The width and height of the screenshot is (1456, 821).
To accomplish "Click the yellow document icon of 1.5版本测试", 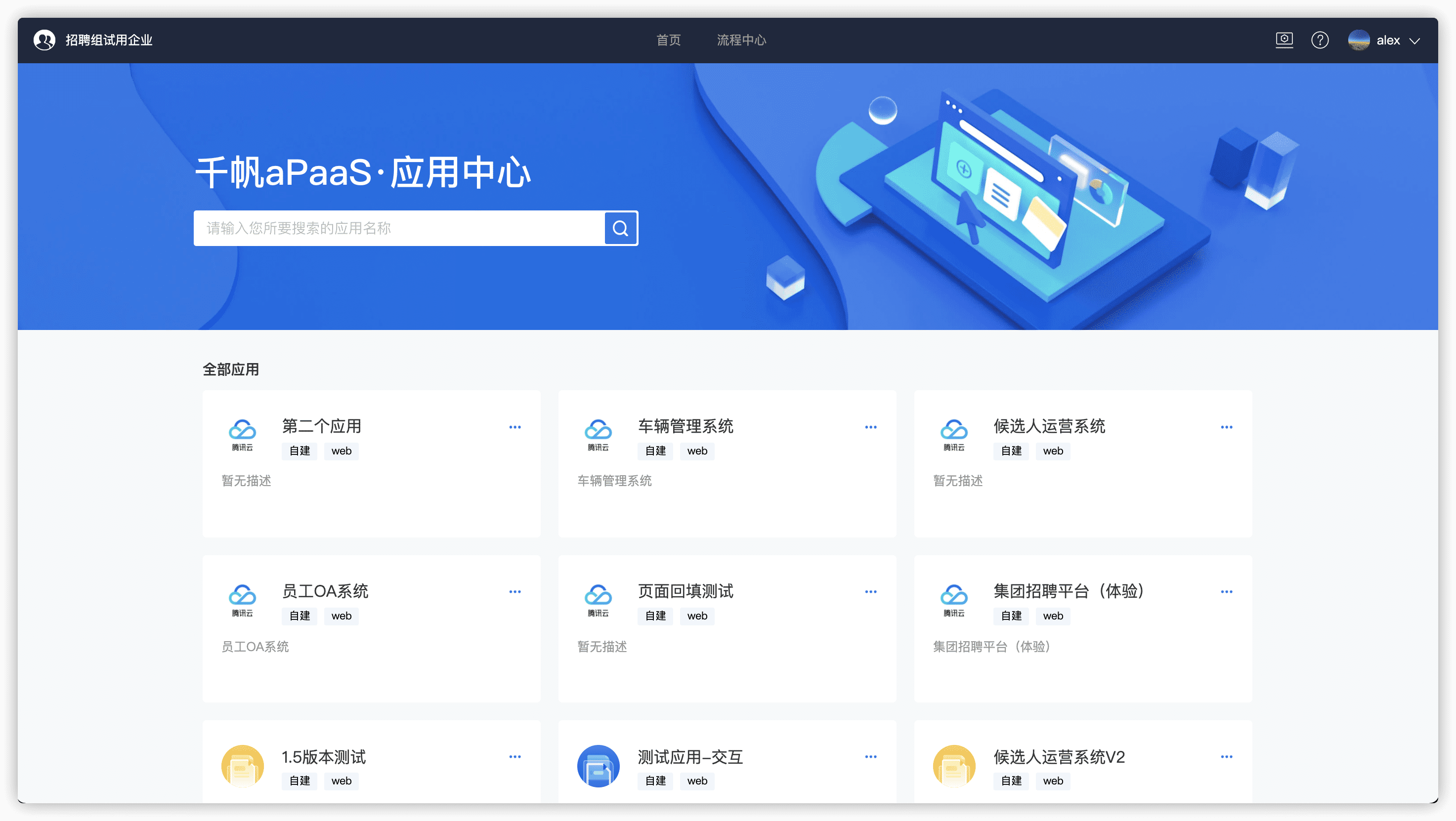I will 243,766.
